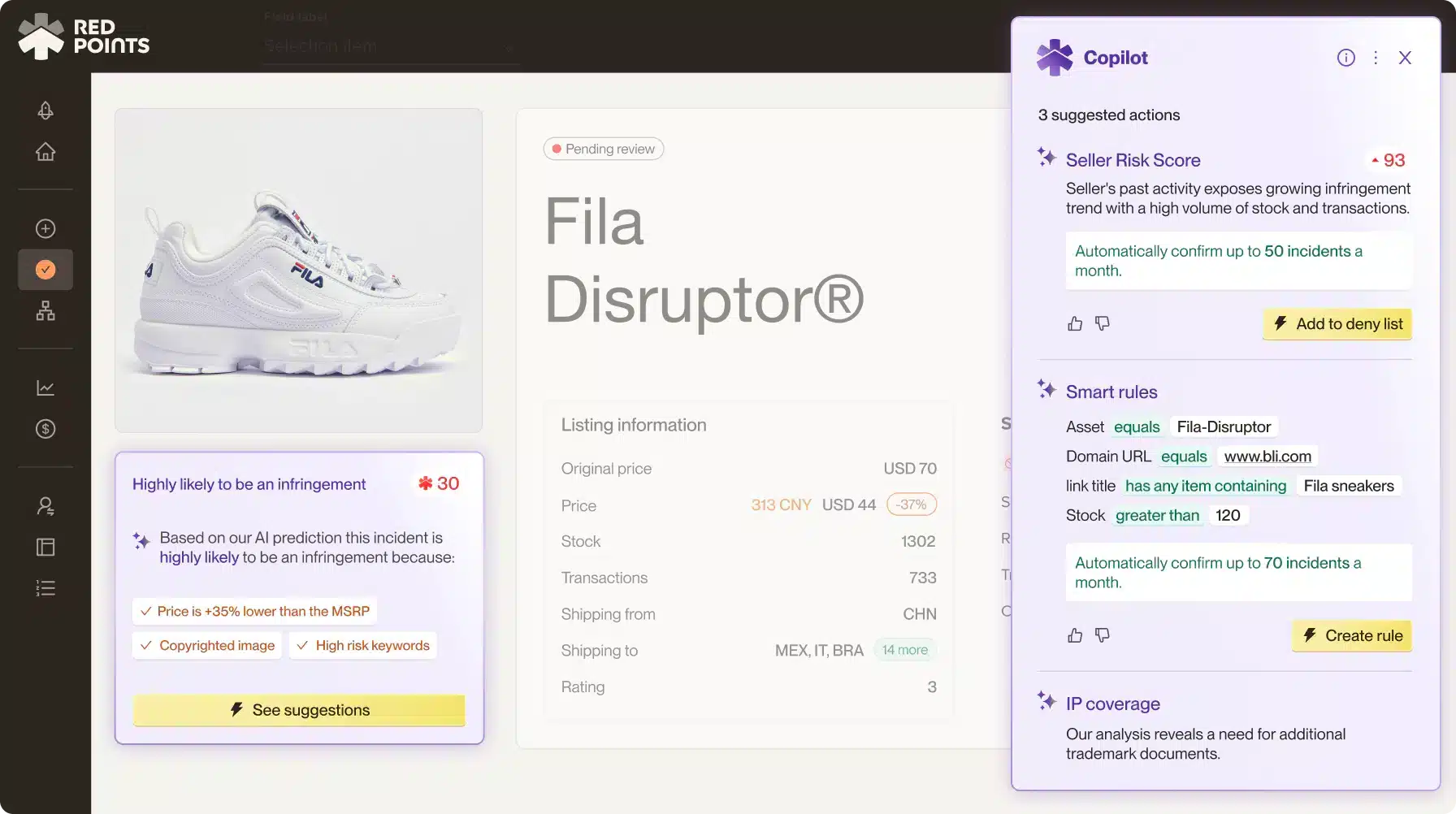
Task: Open the hierarchy org chart icon
Action: [x=45, y=310]
